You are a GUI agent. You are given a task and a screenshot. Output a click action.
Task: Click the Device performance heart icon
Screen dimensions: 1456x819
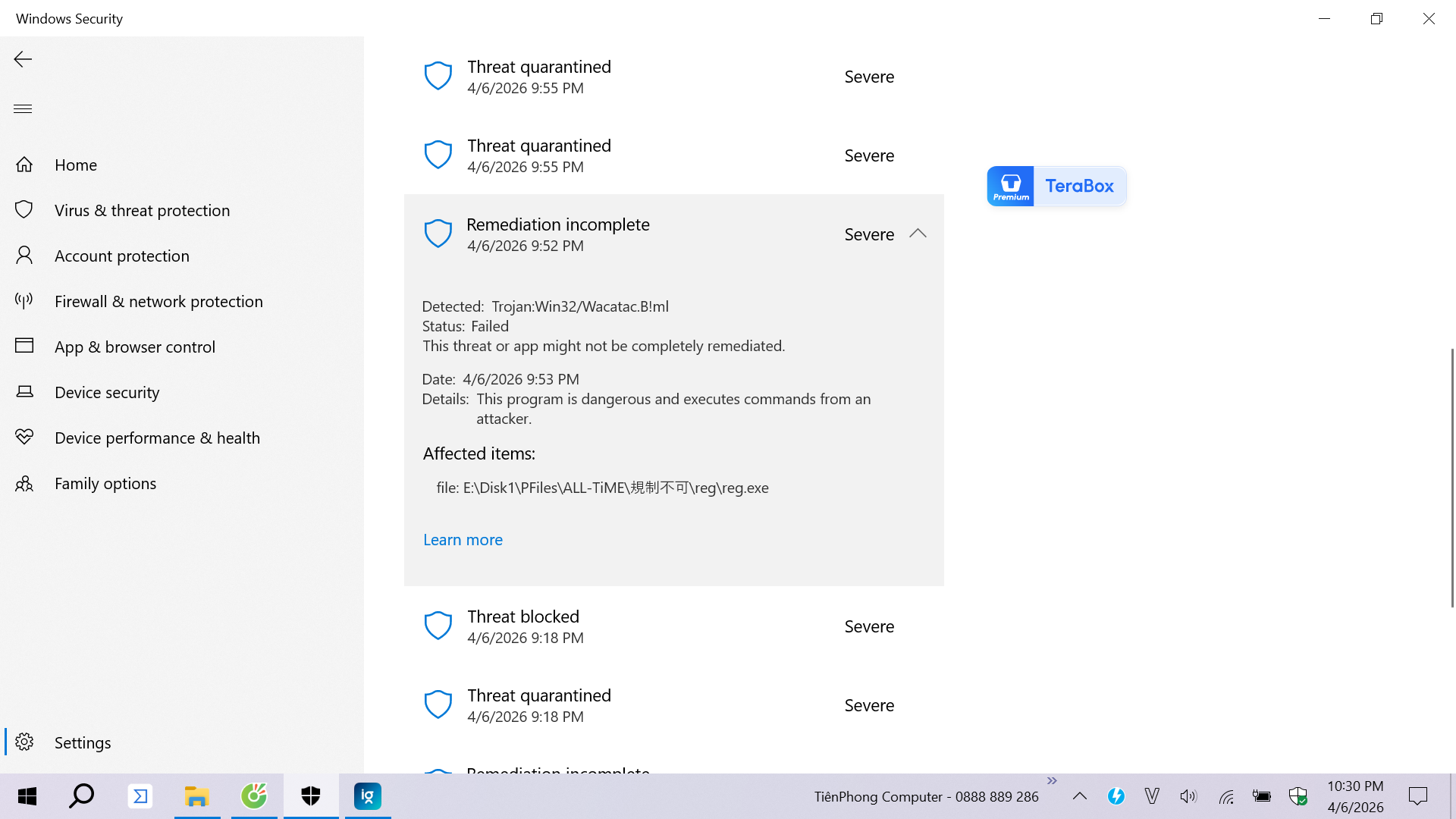24,438
